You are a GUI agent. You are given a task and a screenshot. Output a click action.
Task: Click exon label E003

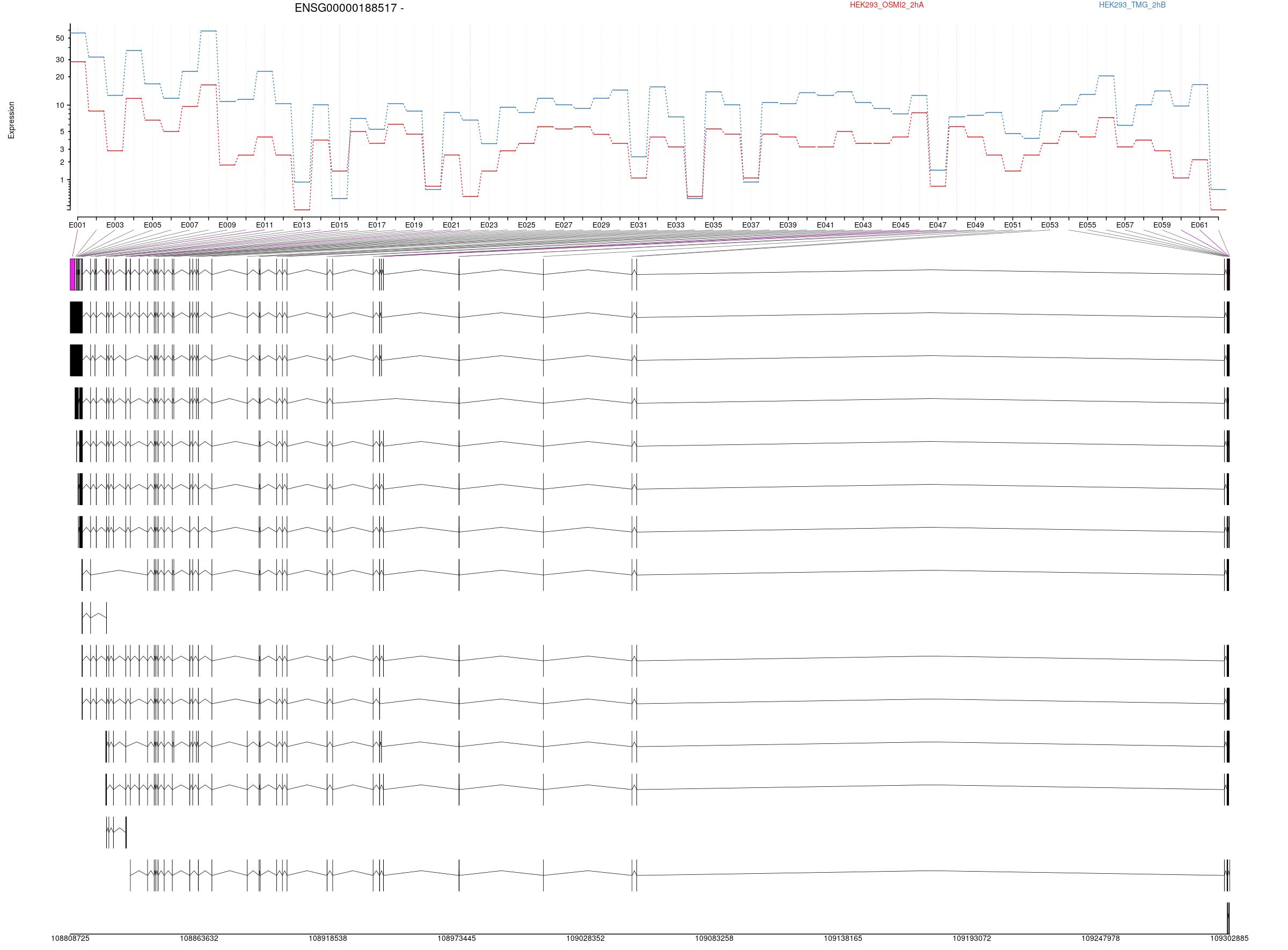click(x=115, y=225)
